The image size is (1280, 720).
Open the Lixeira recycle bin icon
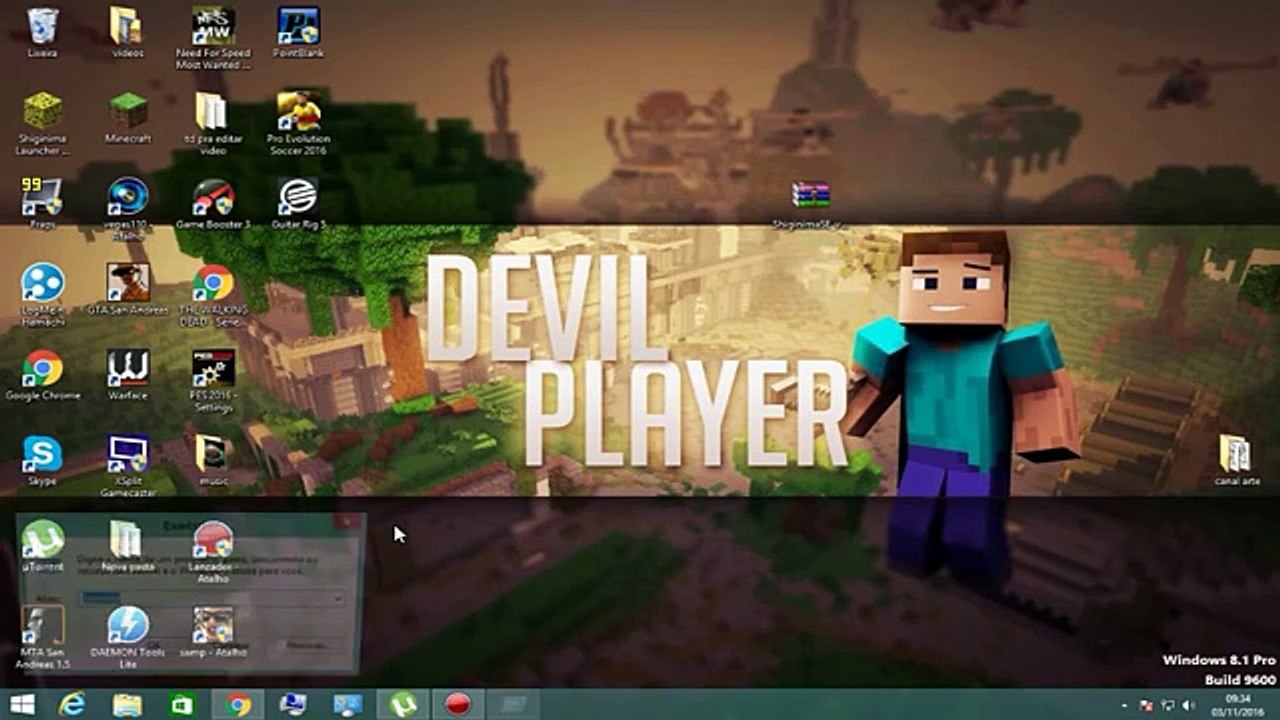tap(43, 32)
